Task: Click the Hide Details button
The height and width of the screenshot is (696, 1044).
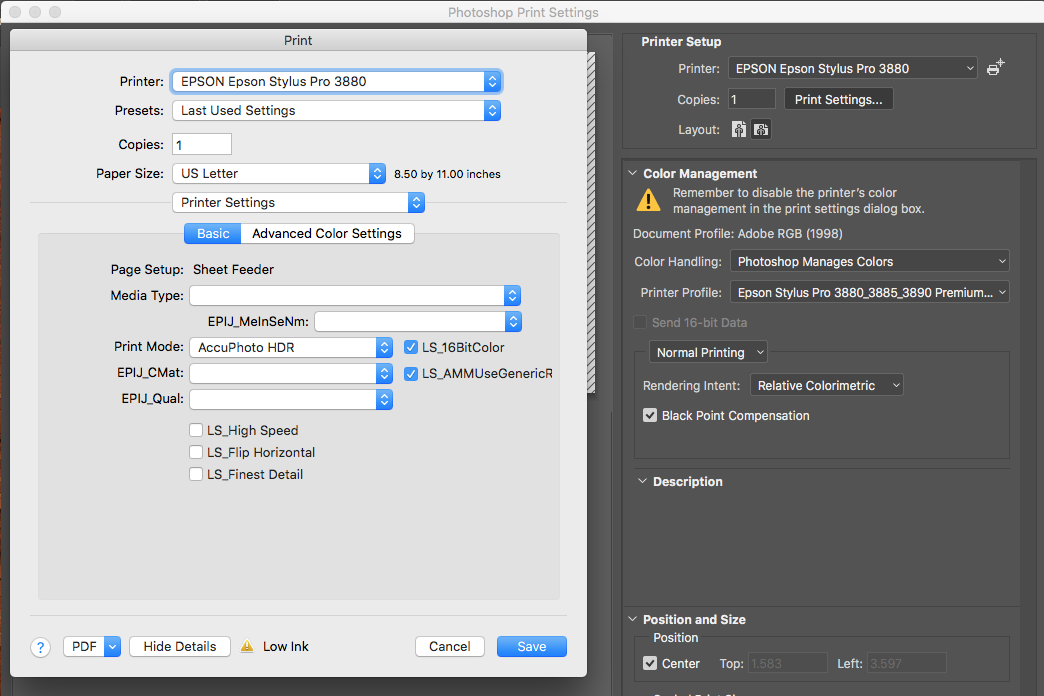Action: 180,646
